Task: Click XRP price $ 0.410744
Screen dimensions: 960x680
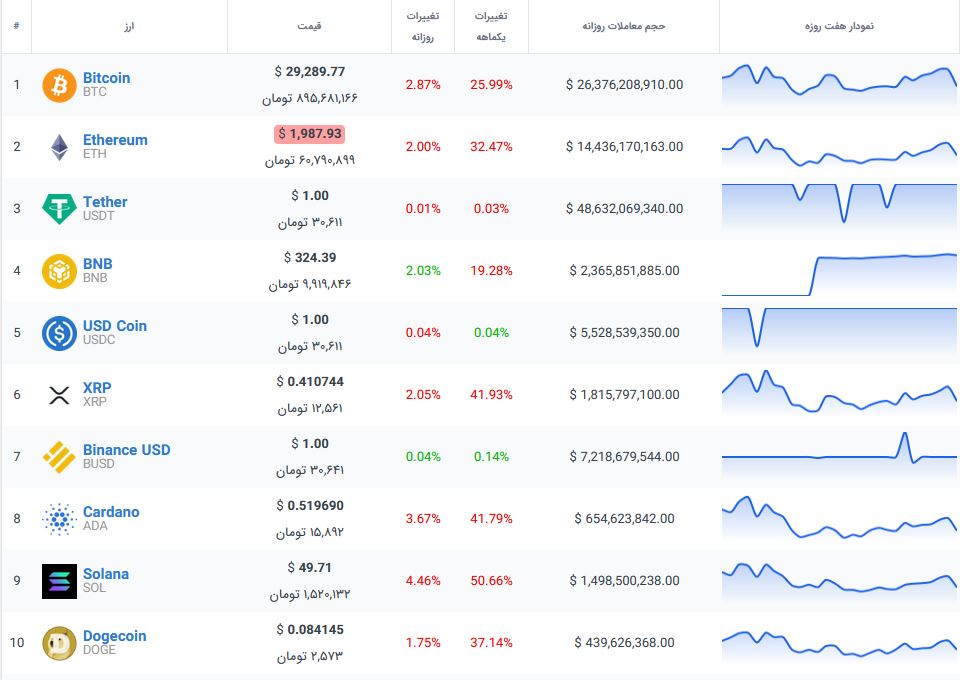Action: click(309, 382)
